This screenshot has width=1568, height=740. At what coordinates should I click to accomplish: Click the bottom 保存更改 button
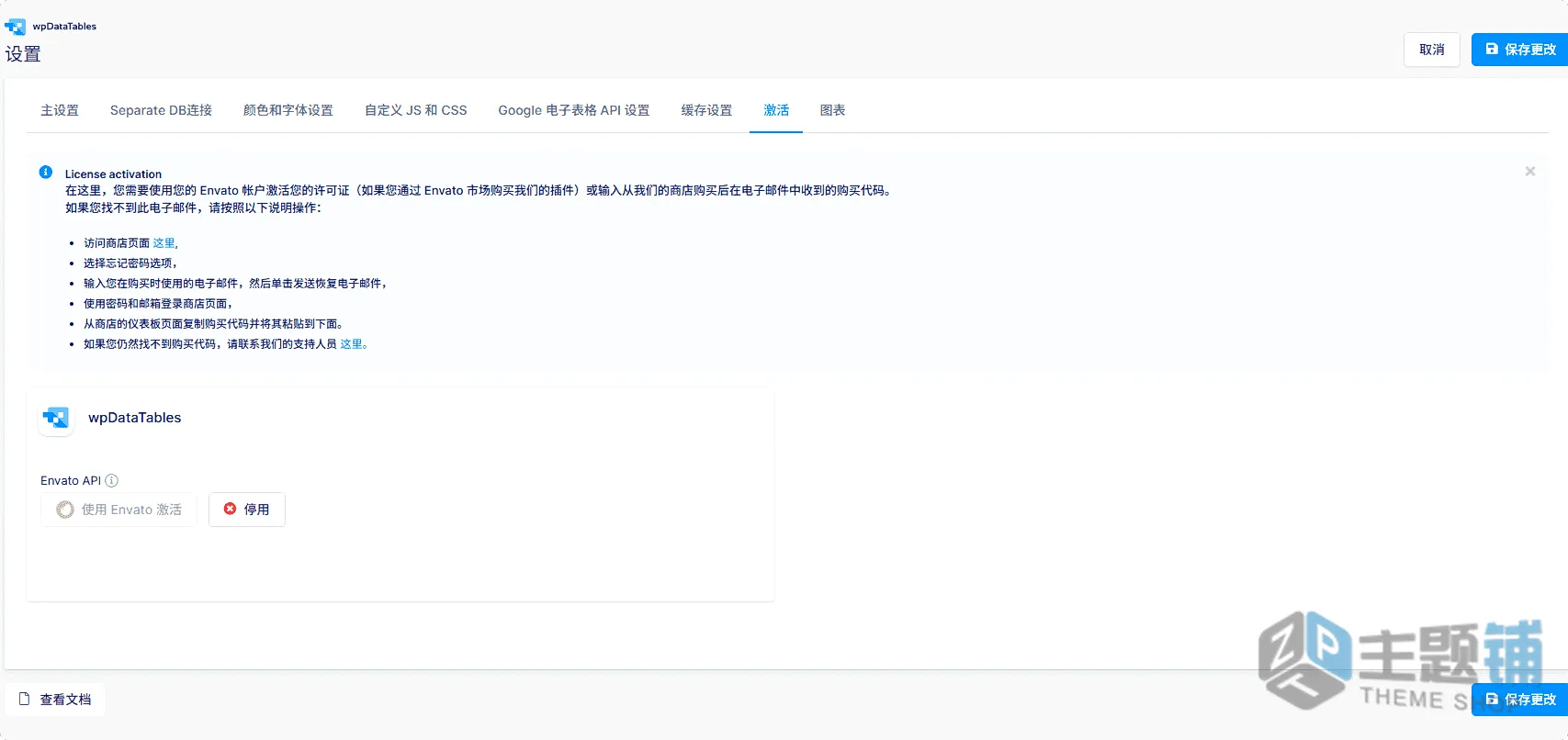pyautogui.click(x=1520, y=700)
